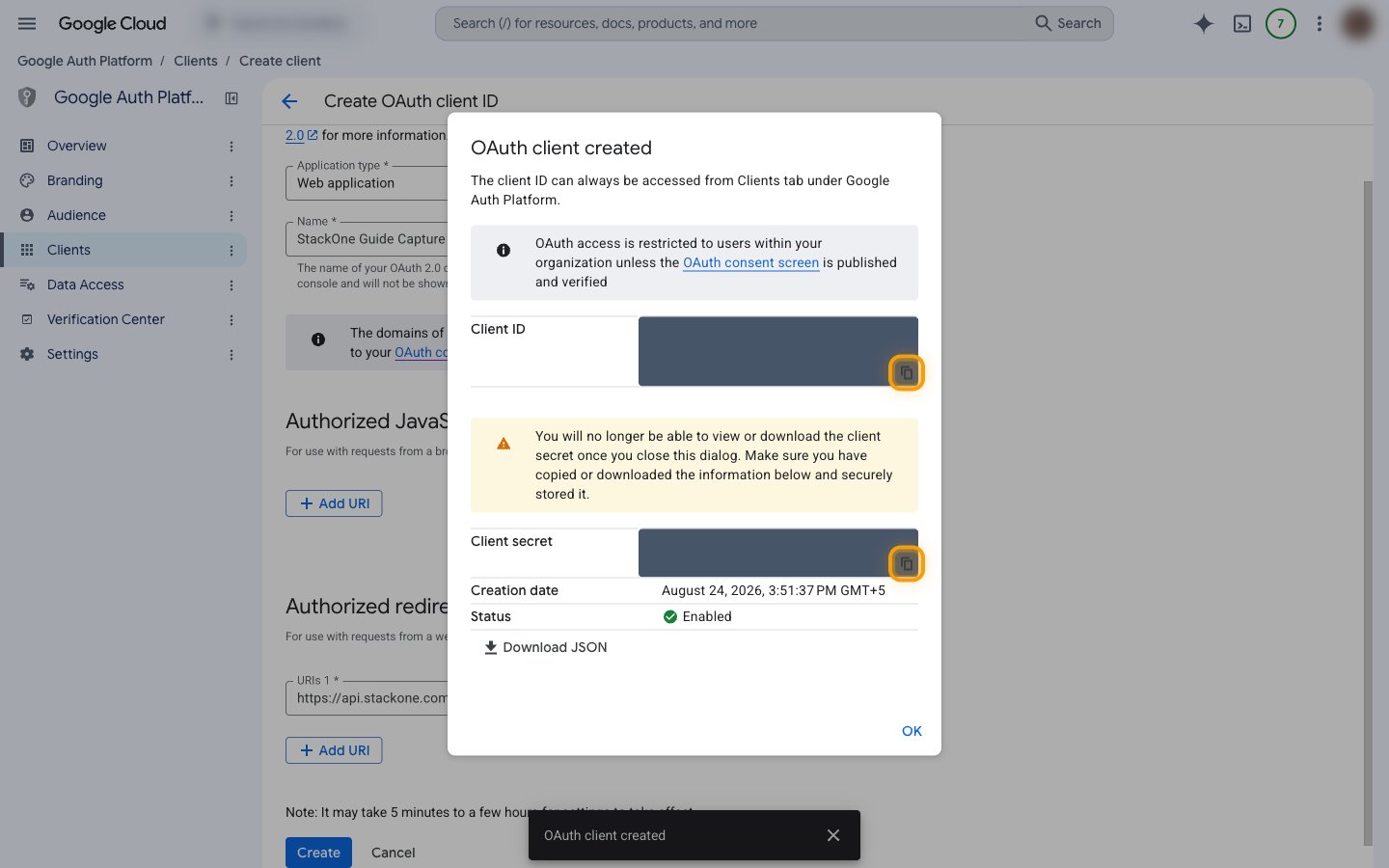Go back using the left arrow
Image resolution: width=1389 pixels, height=868 pixels.
289,101
